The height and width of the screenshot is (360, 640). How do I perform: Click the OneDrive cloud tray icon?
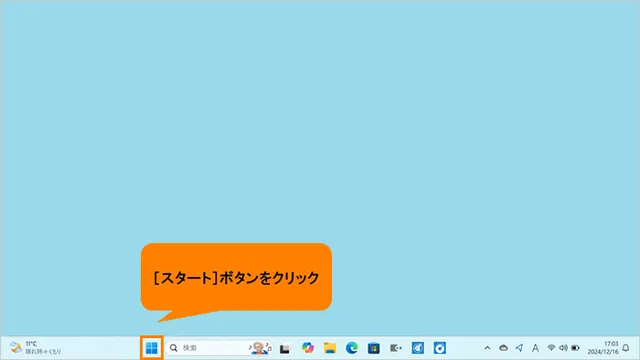[x=503, y=348]
